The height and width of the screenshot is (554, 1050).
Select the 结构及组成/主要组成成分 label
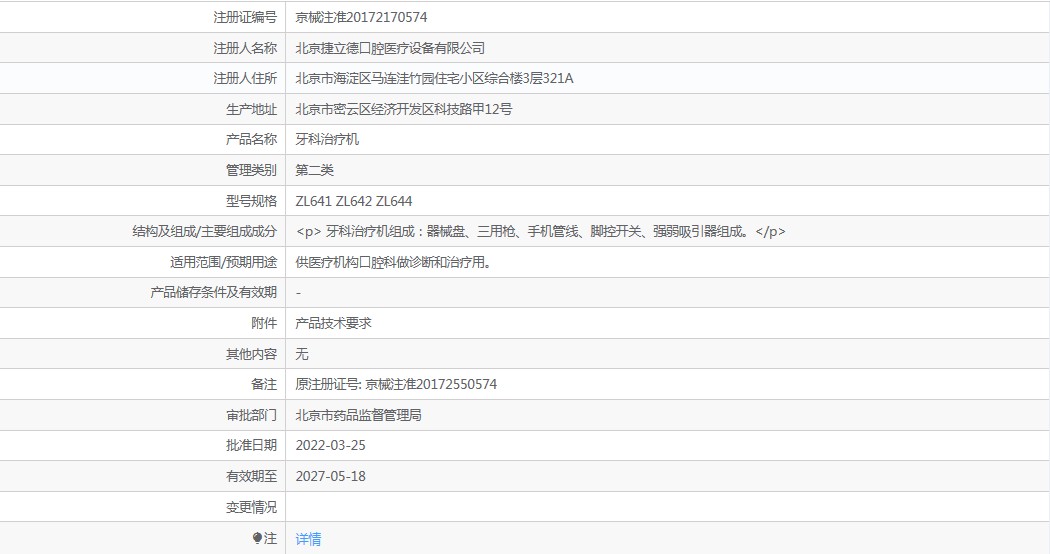205,232
